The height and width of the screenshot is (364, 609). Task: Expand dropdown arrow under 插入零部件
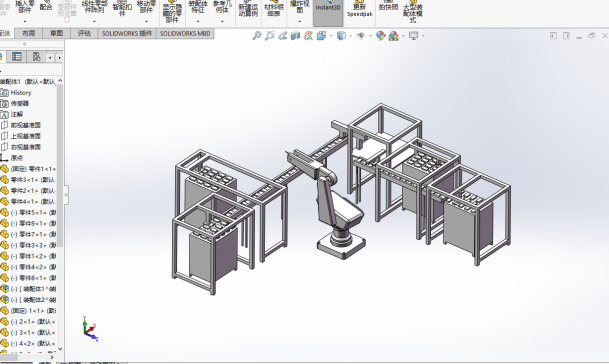tap(25, 21)
